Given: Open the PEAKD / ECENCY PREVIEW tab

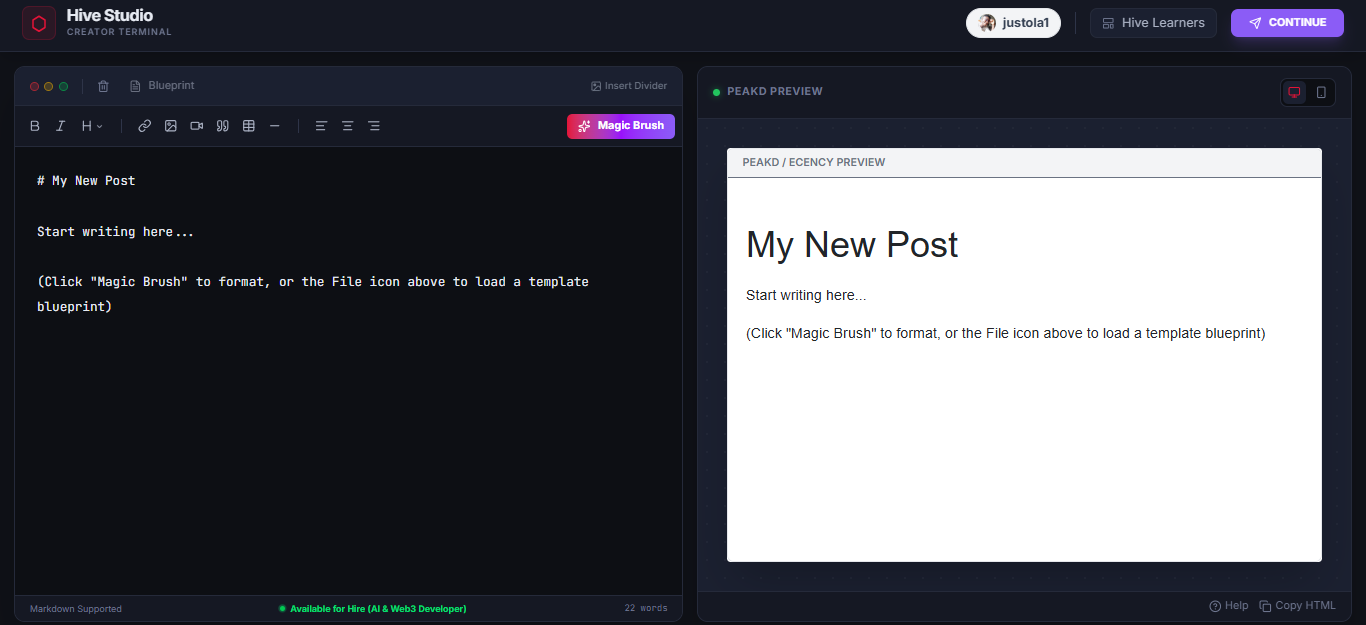Looking at the screenshot, I should pyautogui.click(x=814, y=162).
